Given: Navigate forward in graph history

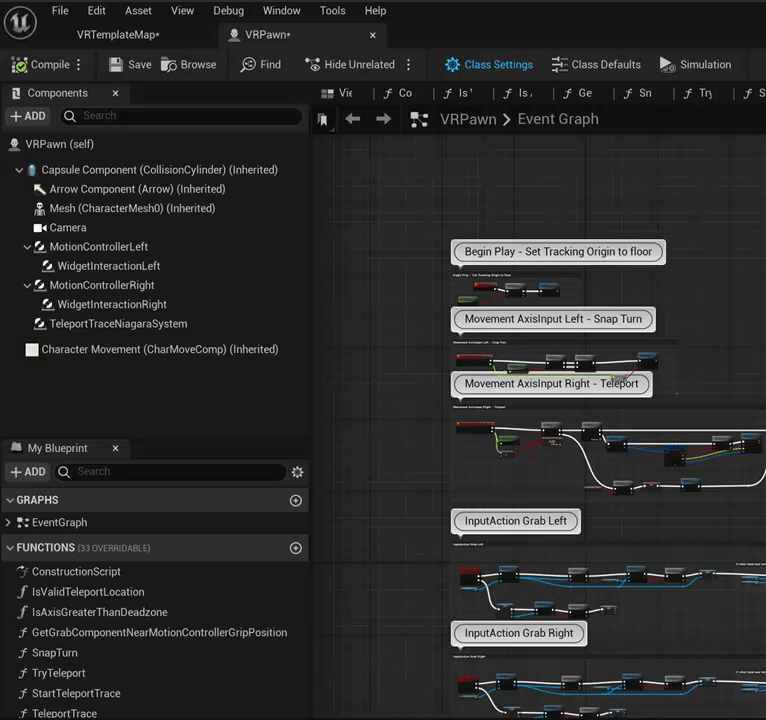Looking at the screenshot, I should pos(383,119).
